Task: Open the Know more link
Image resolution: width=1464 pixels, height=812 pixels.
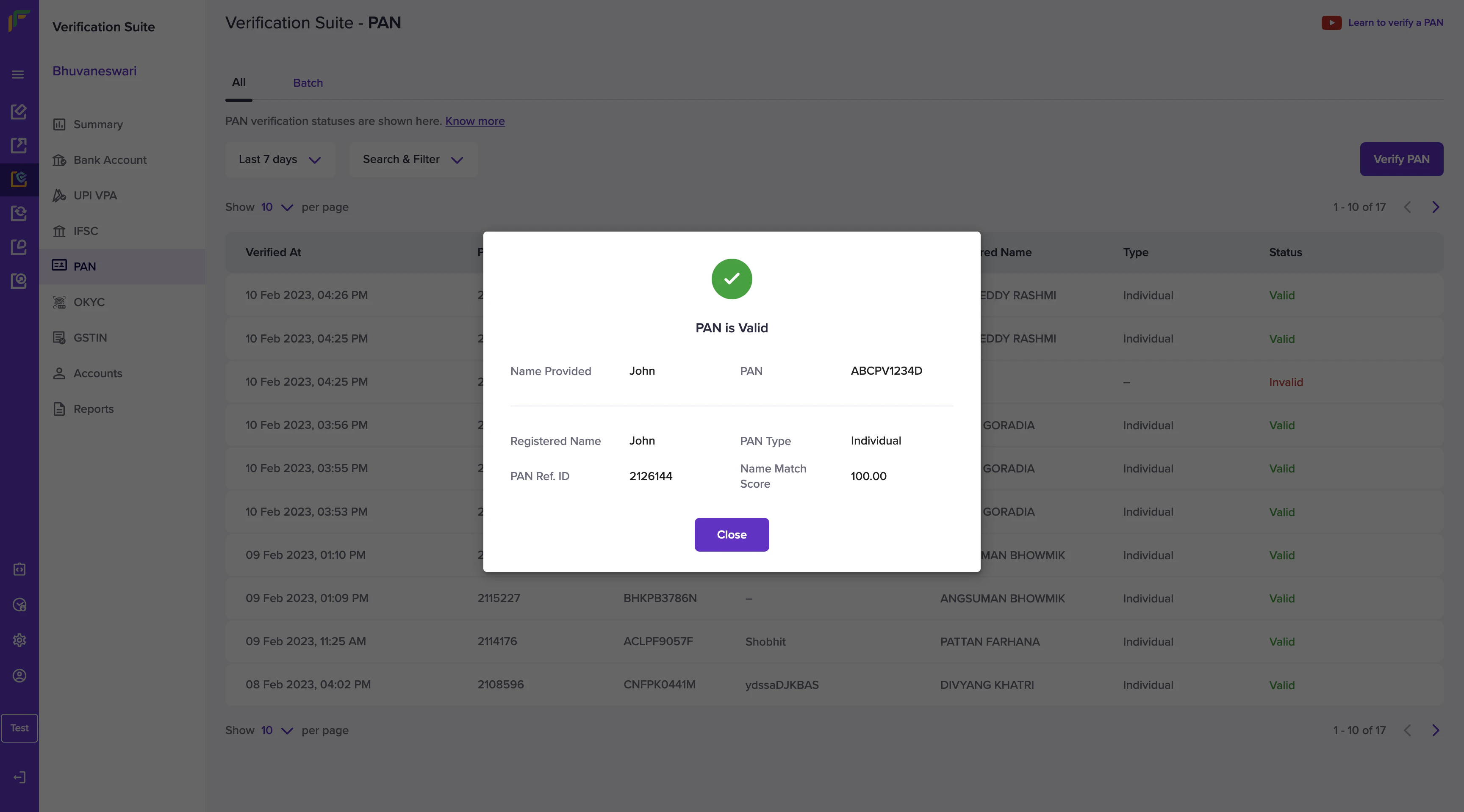Action: 474,121
